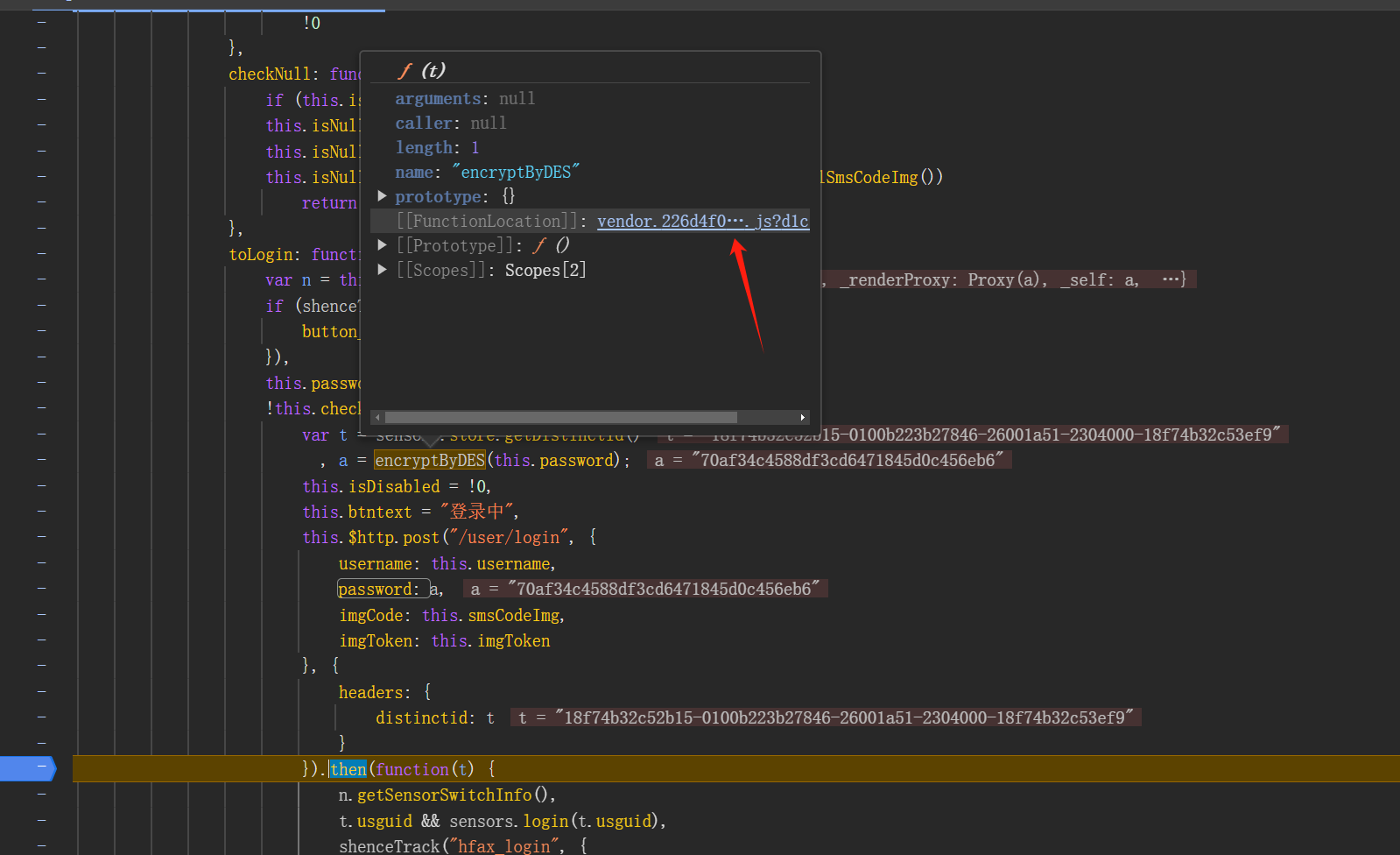The height and width of the screenshot is (855, 1400).
Task: Click the highlighted 'then' token
Action: tap(348, 769)
